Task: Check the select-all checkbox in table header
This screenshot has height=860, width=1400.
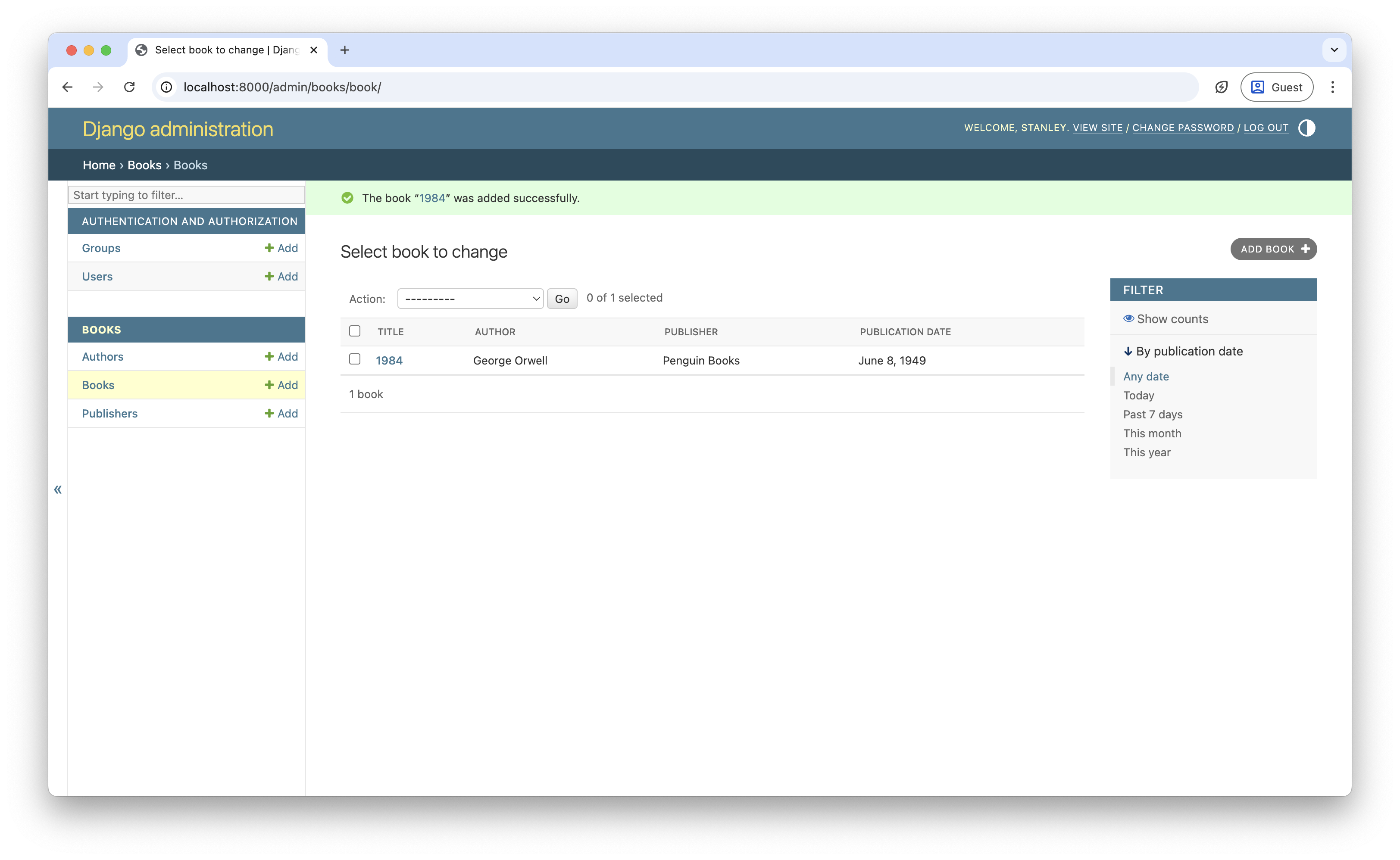Action: click(x=354, y=331)
